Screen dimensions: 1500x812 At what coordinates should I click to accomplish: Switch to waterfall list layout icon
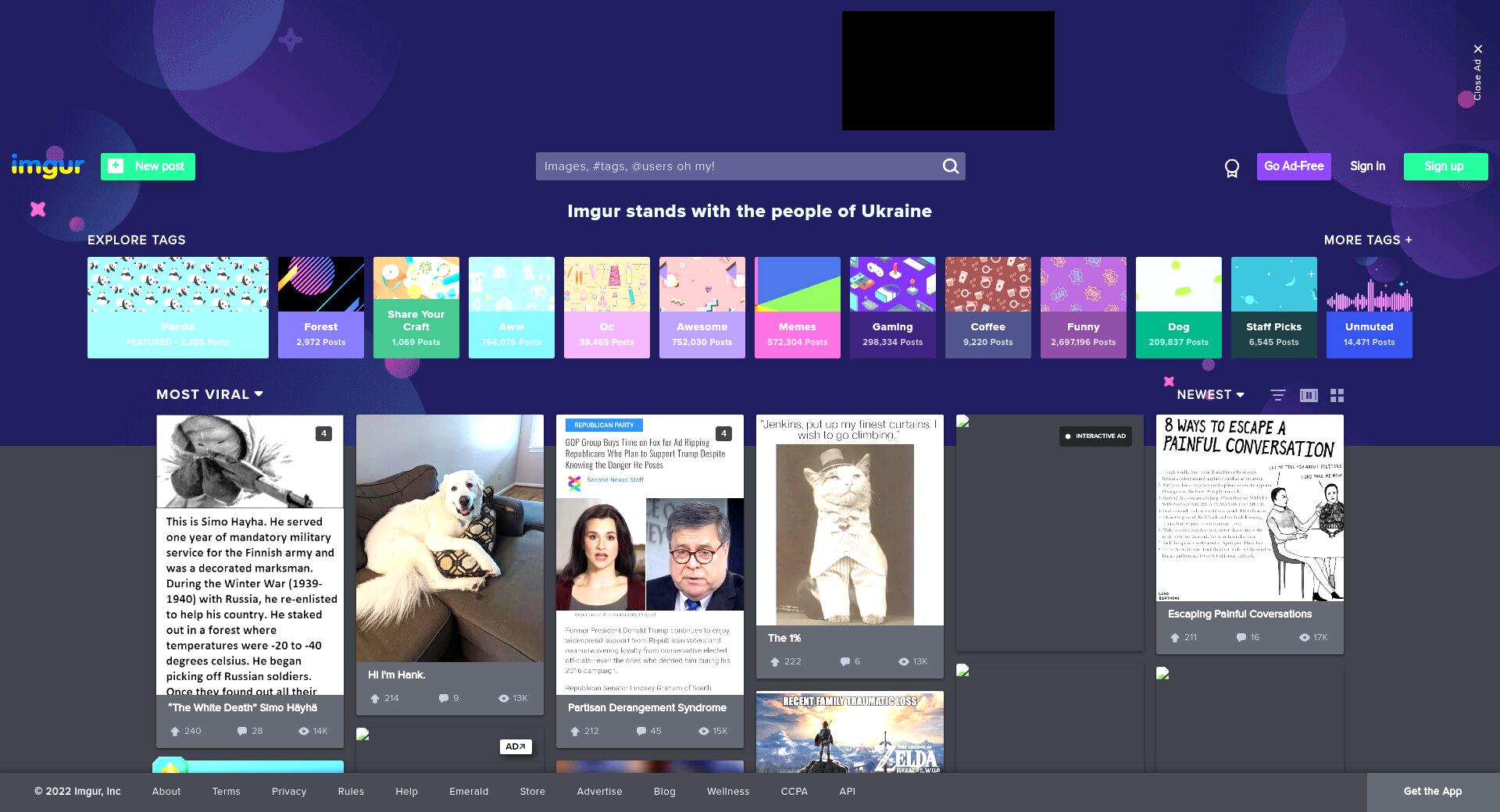click(1278, 395)
